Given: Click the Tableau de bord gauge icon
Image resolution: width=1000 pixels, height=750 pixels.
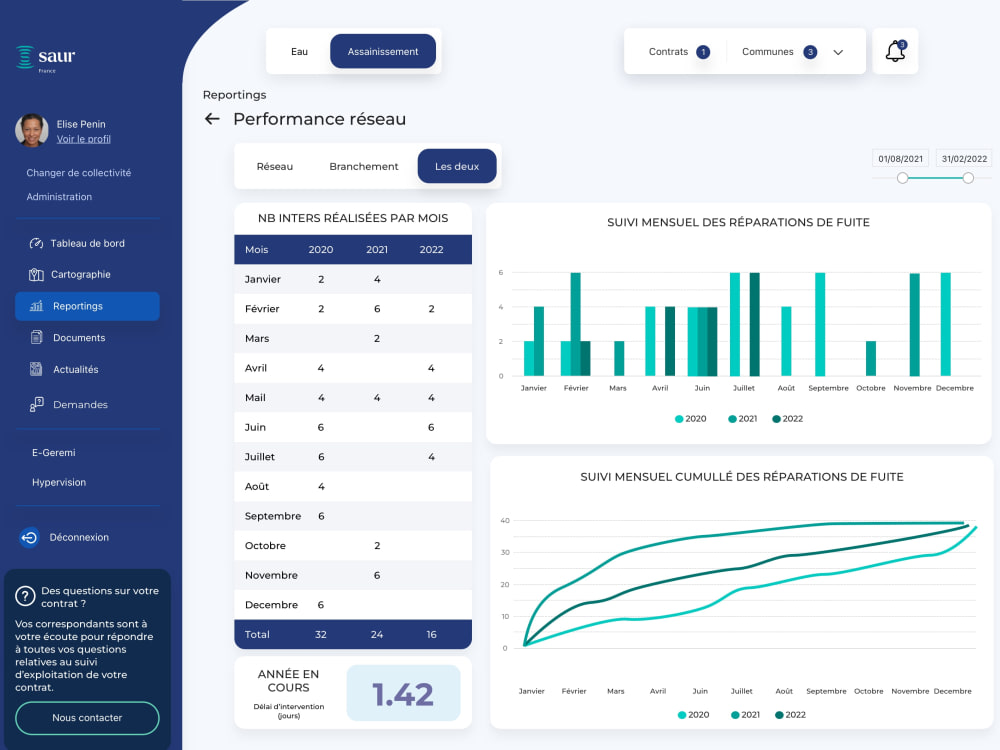Looking at the screenshot, I should click(36, 243).
